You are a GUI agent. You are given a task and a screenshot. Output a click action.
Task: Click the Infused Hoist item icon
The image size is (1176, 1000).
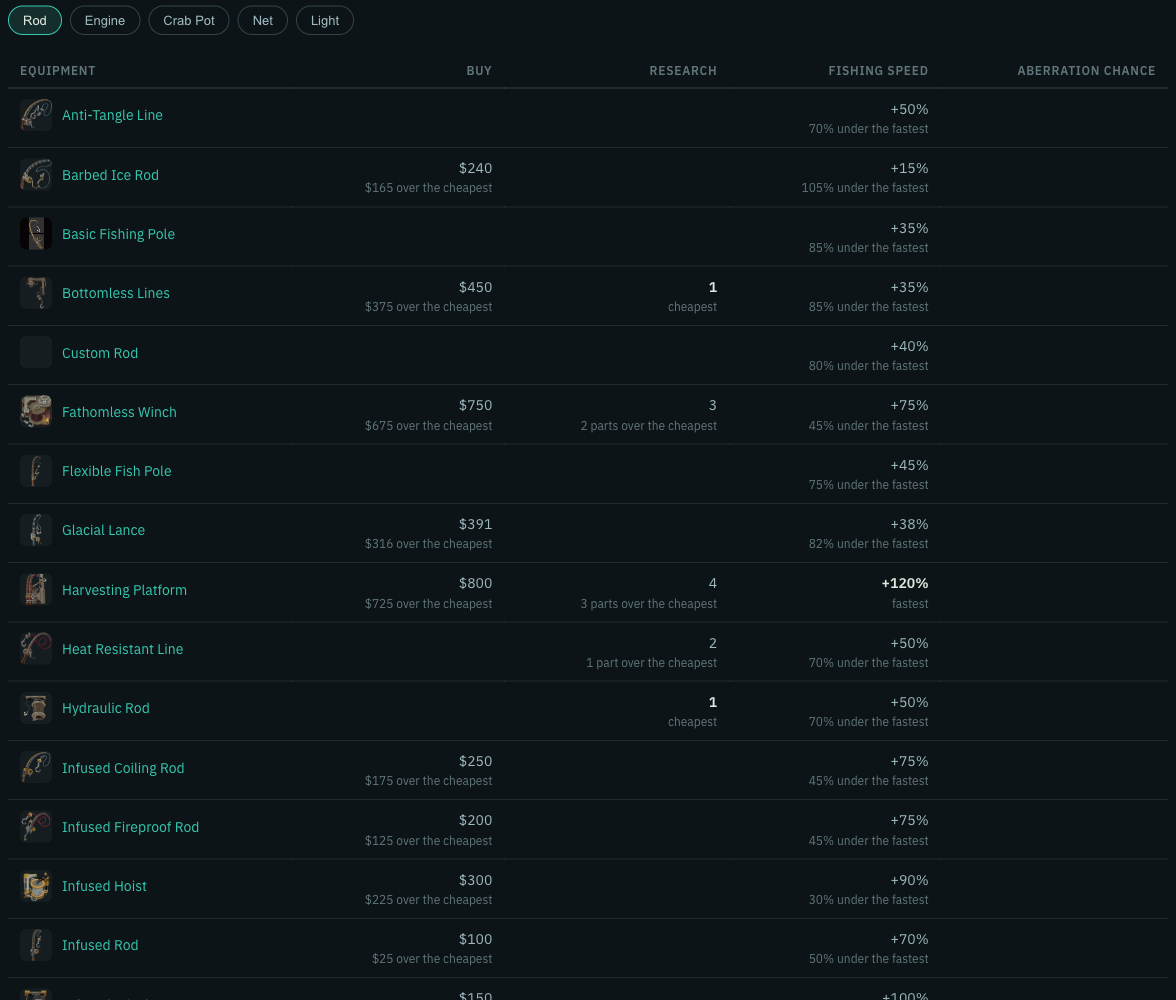[36, 886]
